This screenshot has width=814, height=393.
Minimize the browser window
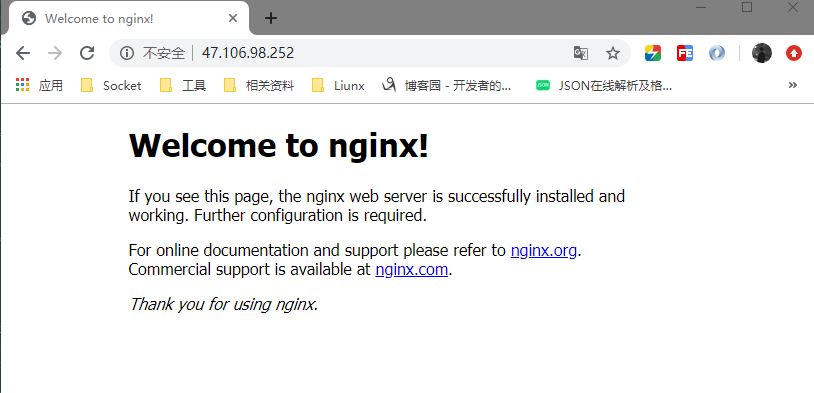click(x=701, y=7)
